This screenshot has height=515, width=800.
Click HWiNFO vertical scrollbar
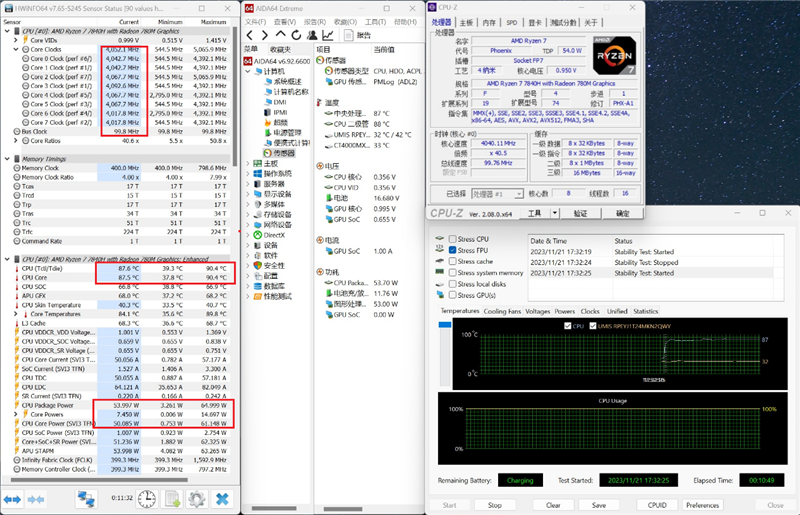(235, 97)
